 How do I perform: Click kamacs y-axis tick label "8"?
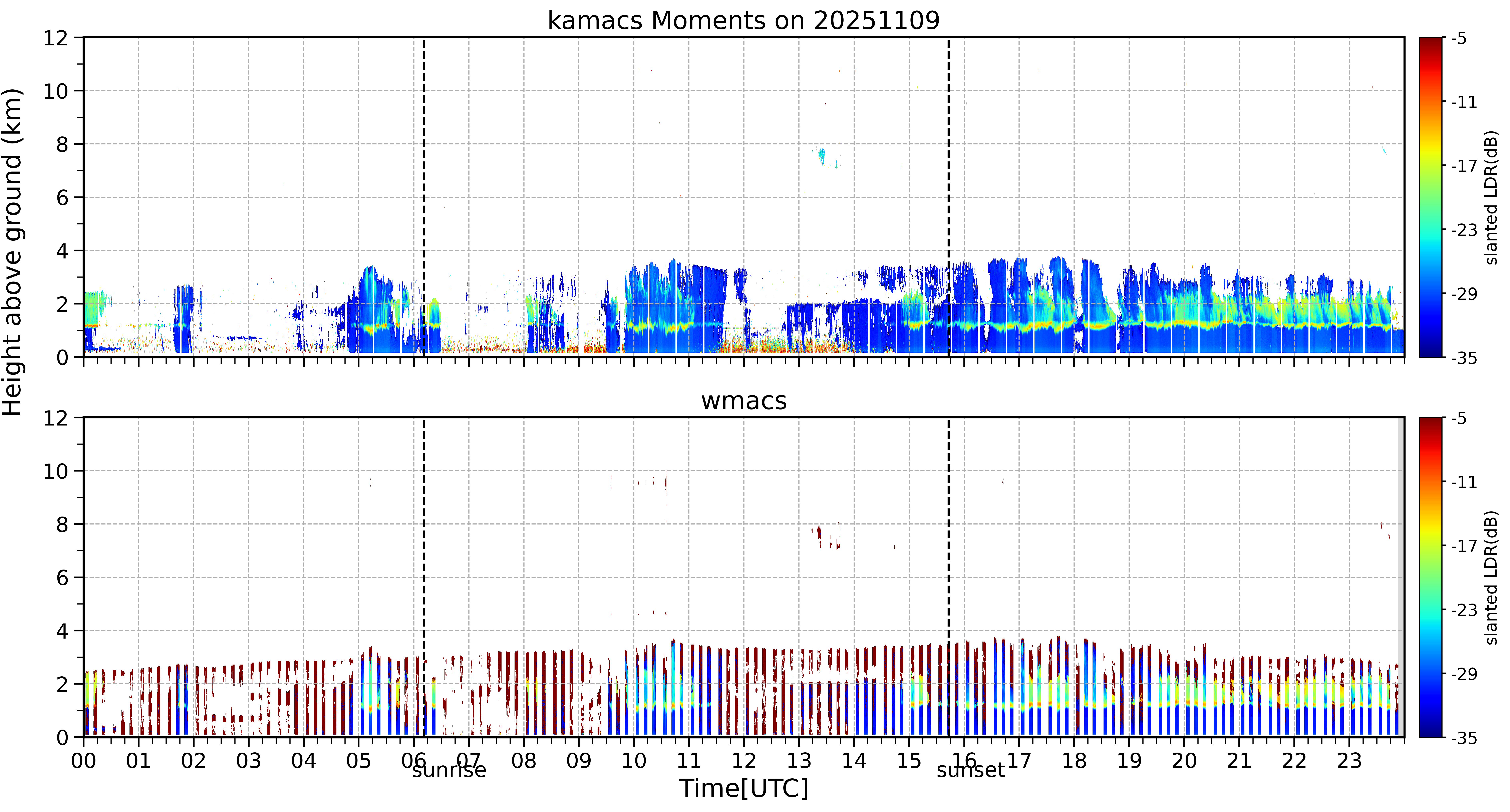coord(62,145)
